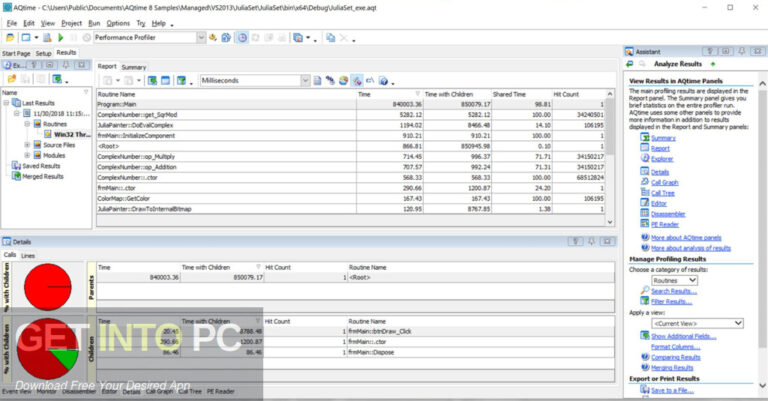Click the Assistant back arrow icon
Image resolution: width=768 pixels, height=401 pixels.
coord(630,64)
